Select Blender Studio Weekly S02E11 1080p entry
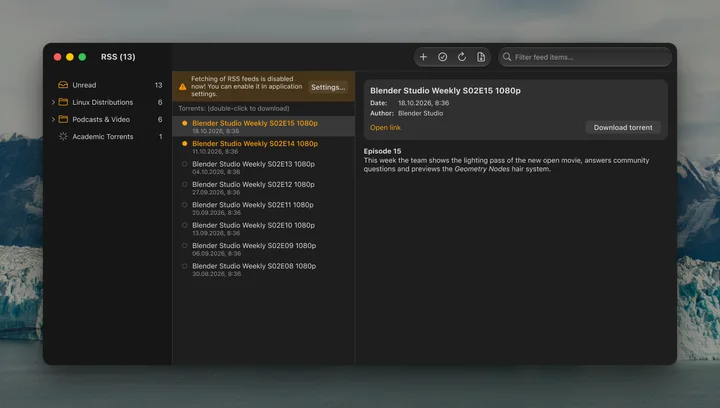This screenshot has width=720, height=408. coord(264,208)
